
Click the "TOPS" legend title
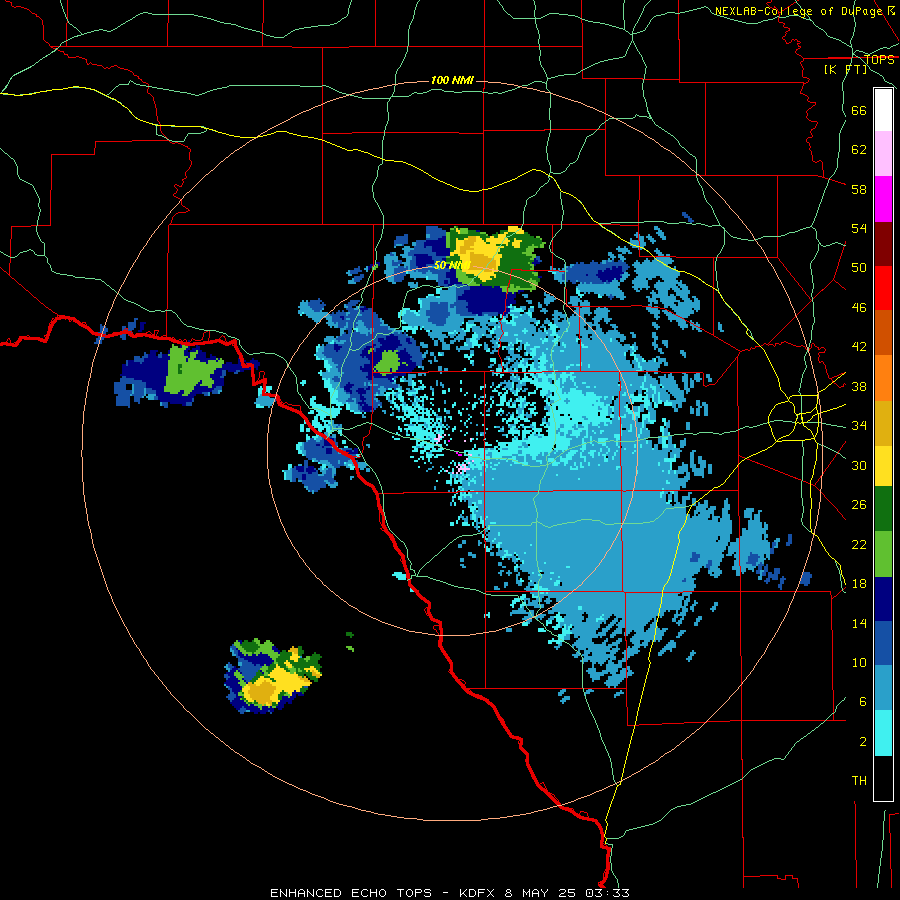tap(879, 60)
